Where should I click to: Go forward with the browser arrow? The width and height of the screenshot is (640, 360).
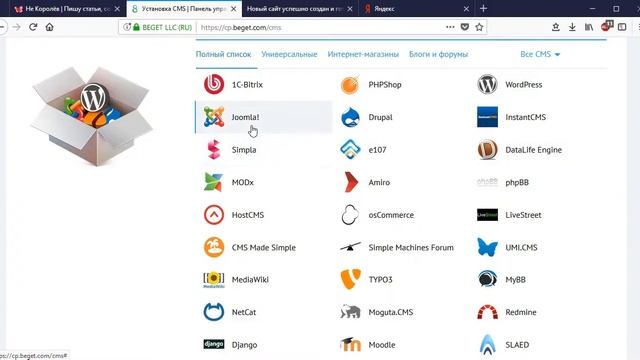pyautogui.click(x=17, y=27)
